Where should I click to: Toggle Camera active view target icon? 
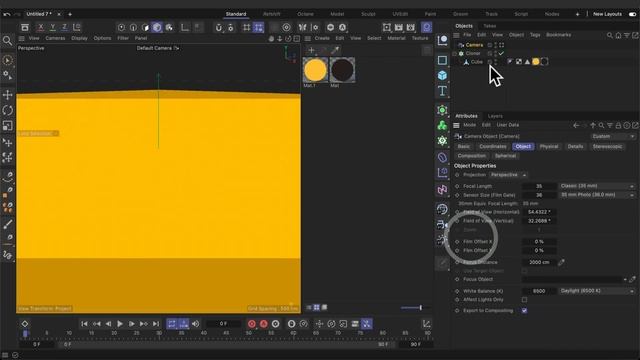click(501, 45)
